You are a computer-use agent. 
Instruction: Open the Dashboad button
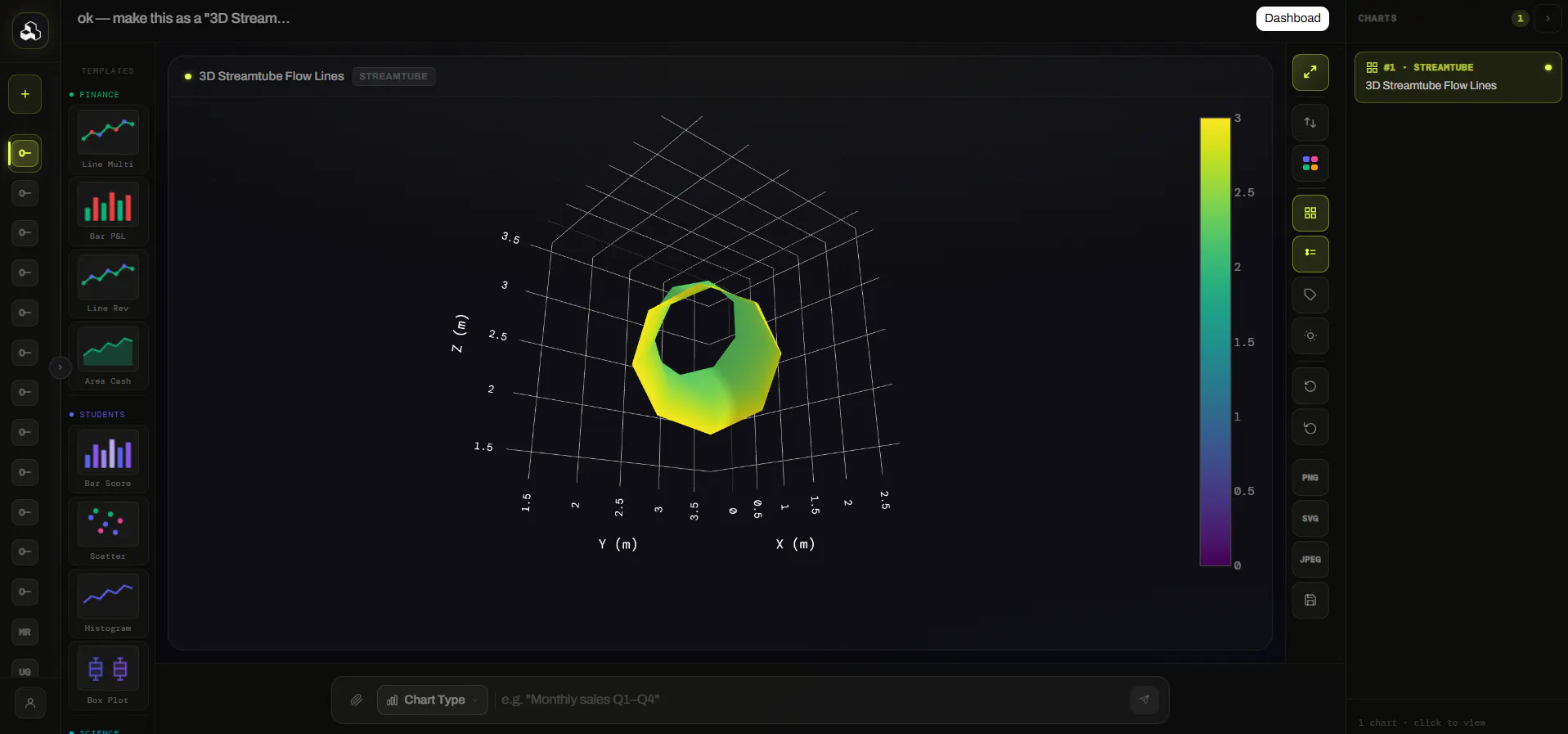tap(1292, 18)
